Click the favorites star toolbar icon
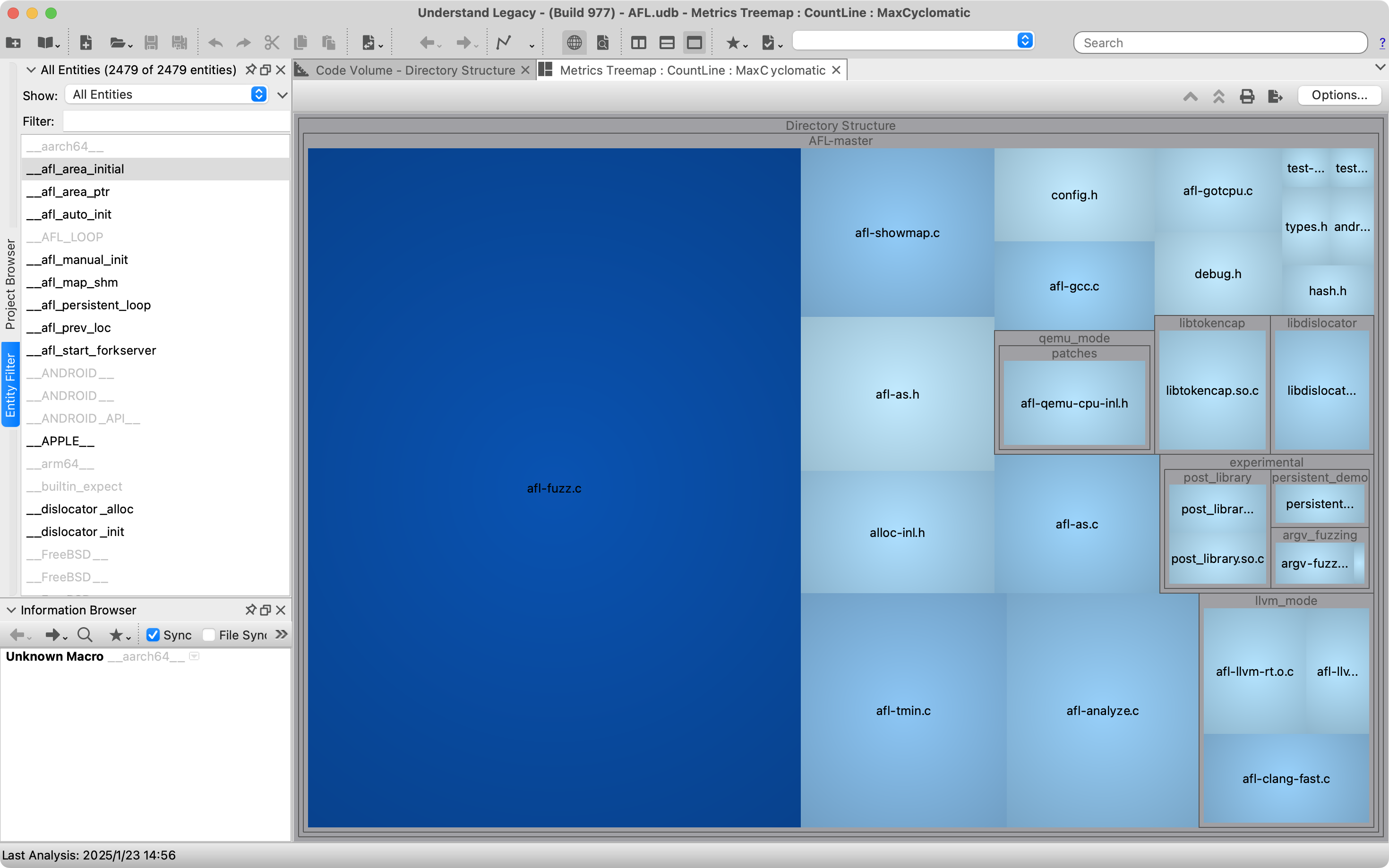 732,43
